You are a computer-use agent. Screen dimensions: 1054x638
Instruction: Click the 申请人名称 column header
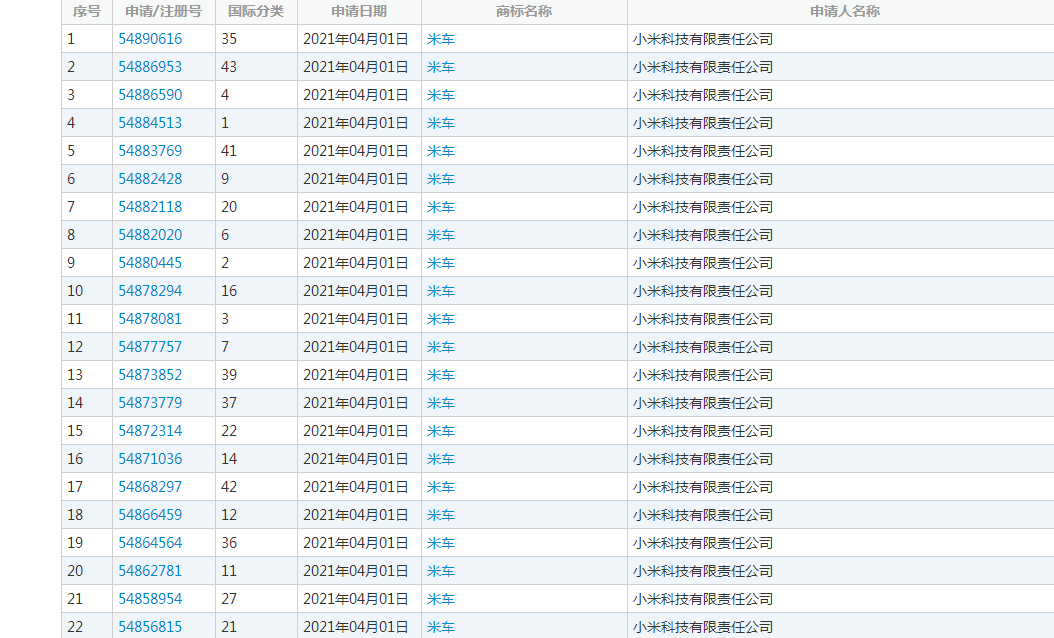pyautogui.click(x=840, y=12)
